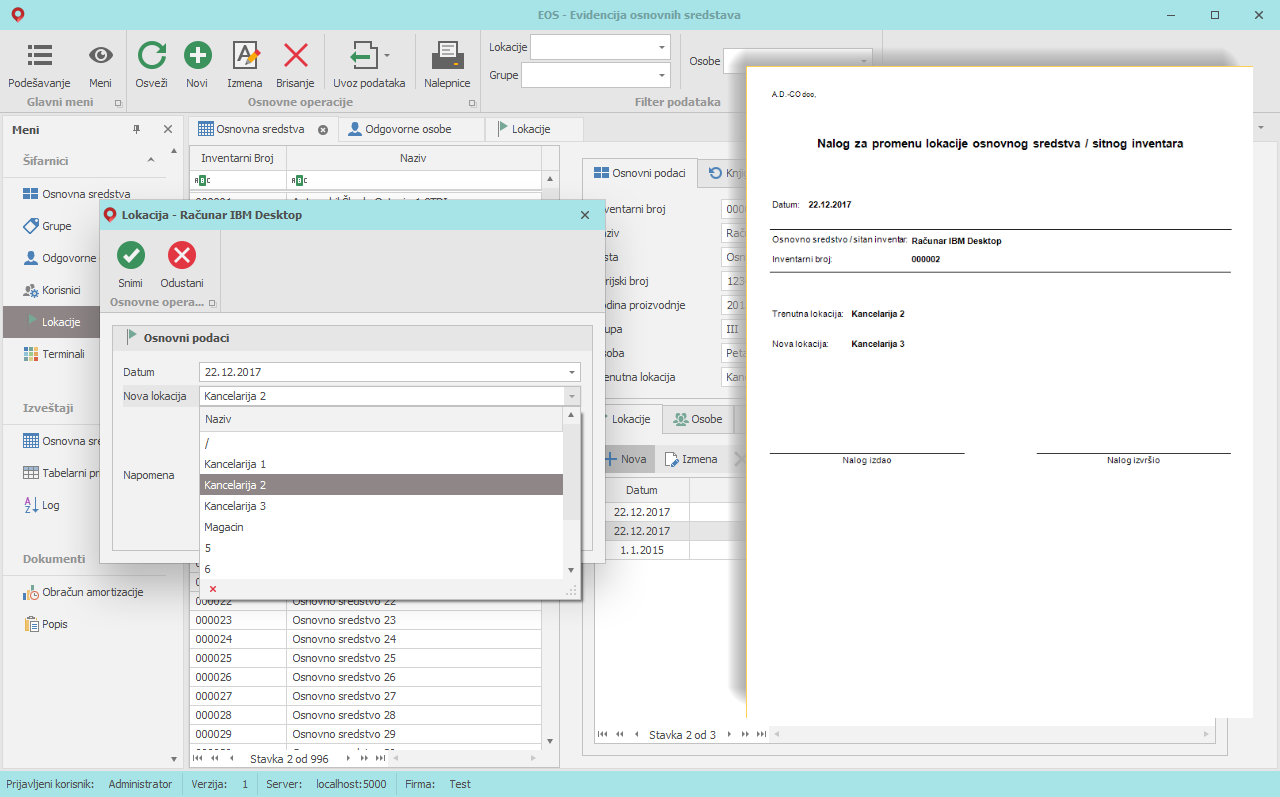Clear the selection with the red x in dropdown
This screenshot has height=797, width=1280.
pos(213,589)
